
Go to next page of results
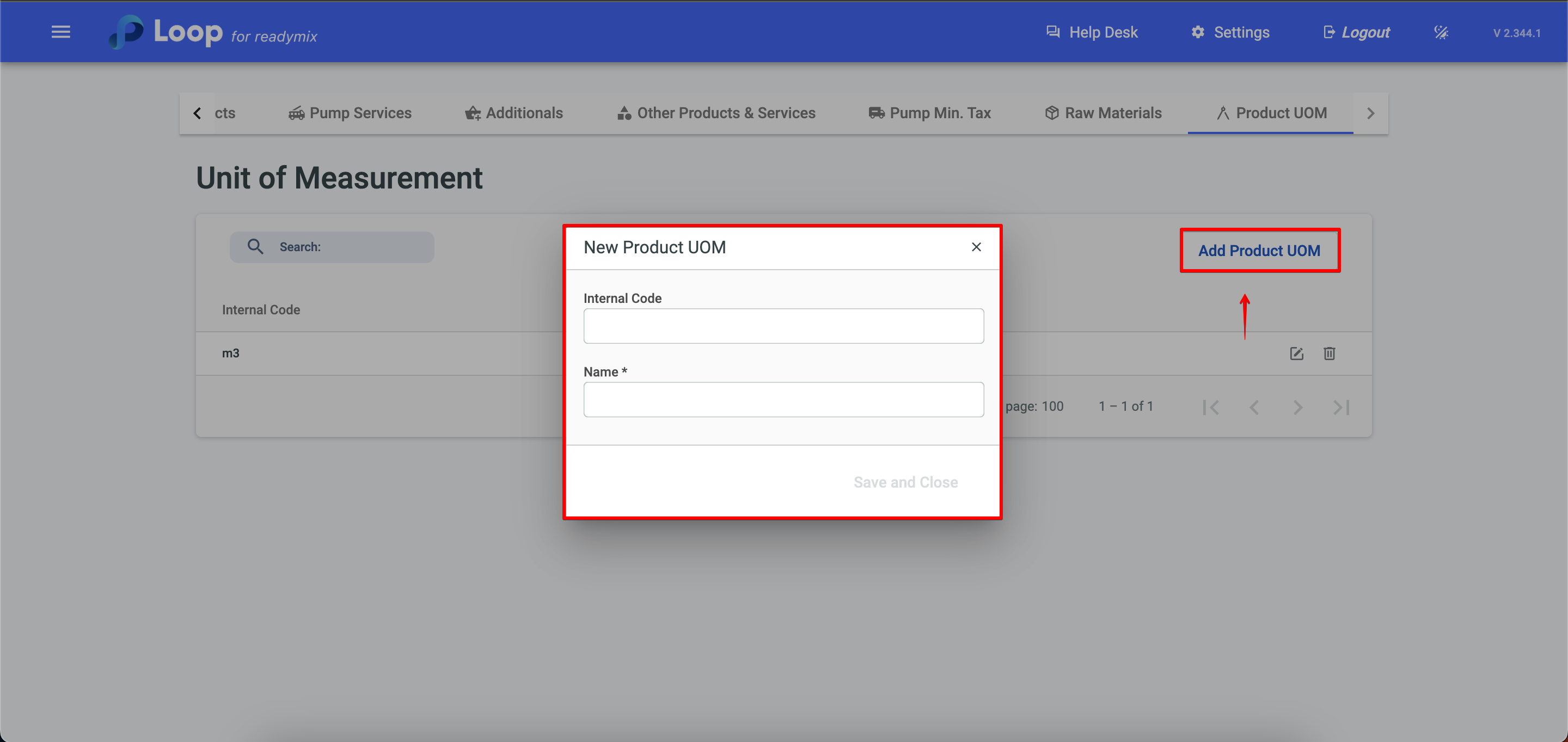tap(1298, 407)
